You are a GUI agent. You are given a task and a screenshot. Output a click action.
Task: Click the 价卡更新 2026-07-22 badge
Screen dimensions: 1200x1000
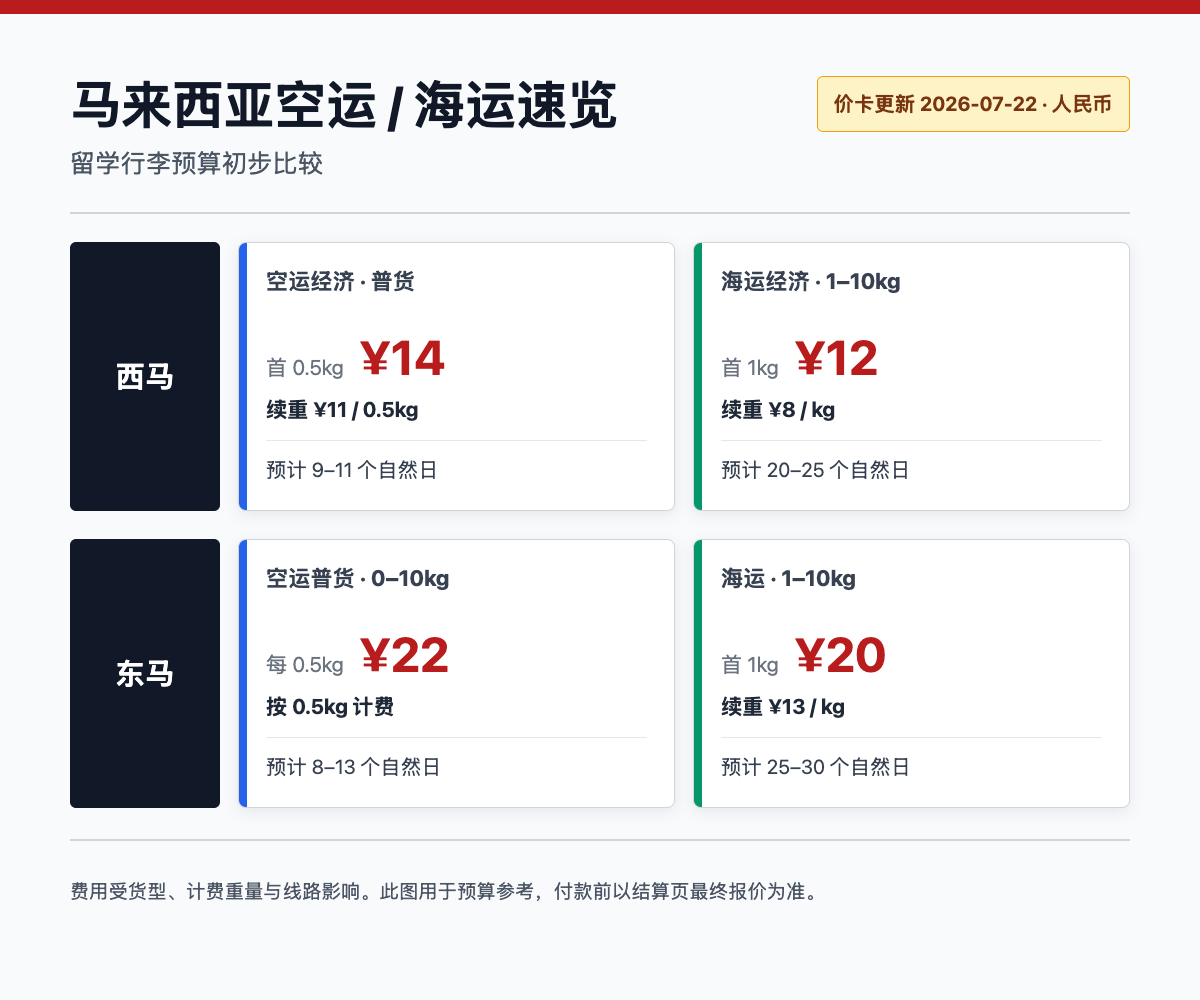(973, 104)
